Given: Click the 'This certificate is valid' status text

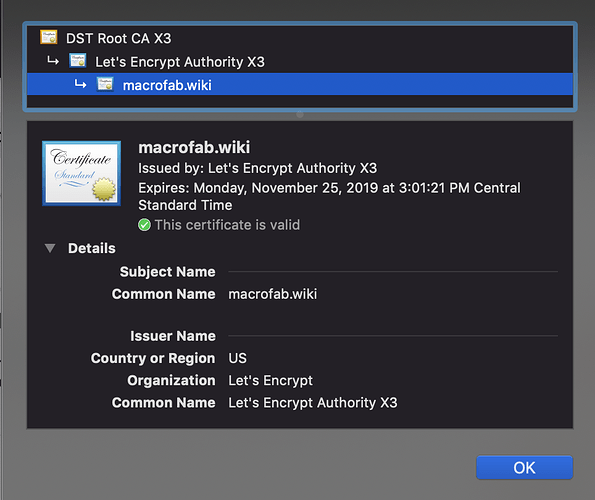Looking at the screenshot, I should [x=227, y=225].
